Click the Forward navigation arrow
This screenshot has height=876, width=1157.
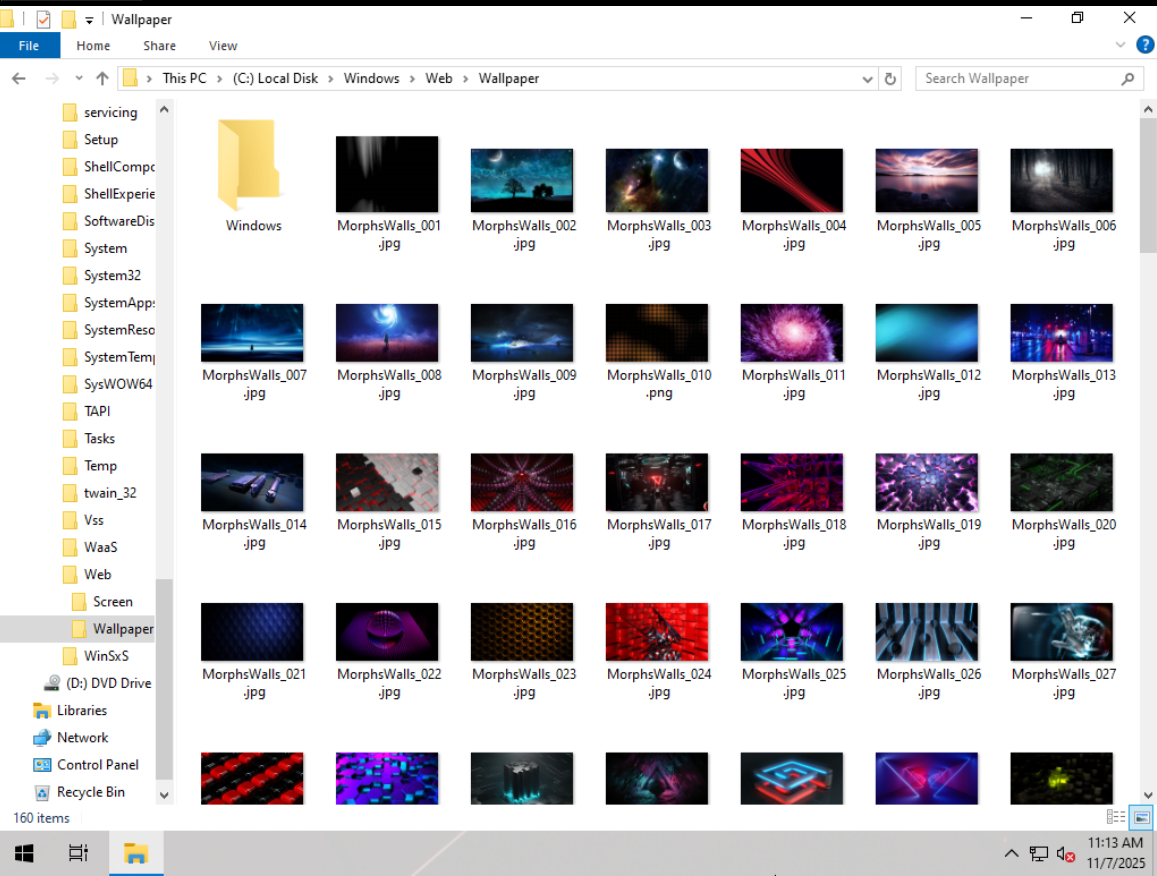coord(52,78)
